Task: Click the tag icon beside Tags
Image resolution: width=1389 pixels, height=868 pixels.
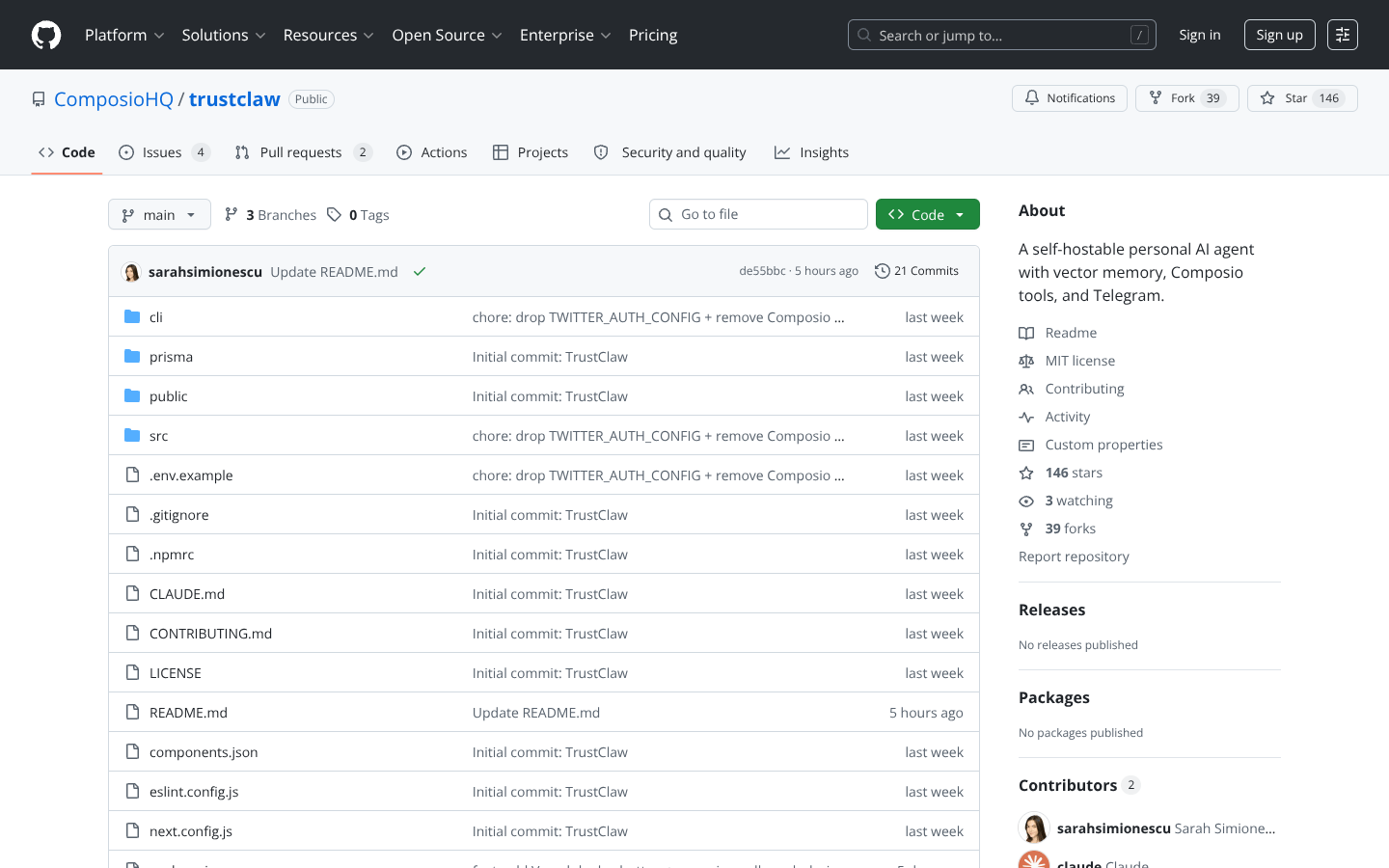Action: pyautogui.click(x=334, y=214)
